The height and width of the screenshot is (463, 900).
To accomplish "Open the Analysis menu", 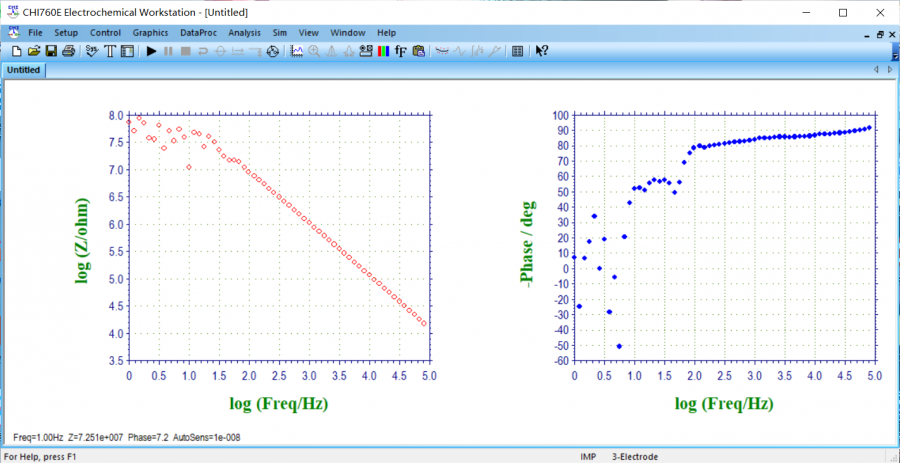I will (x=244, y=33).
